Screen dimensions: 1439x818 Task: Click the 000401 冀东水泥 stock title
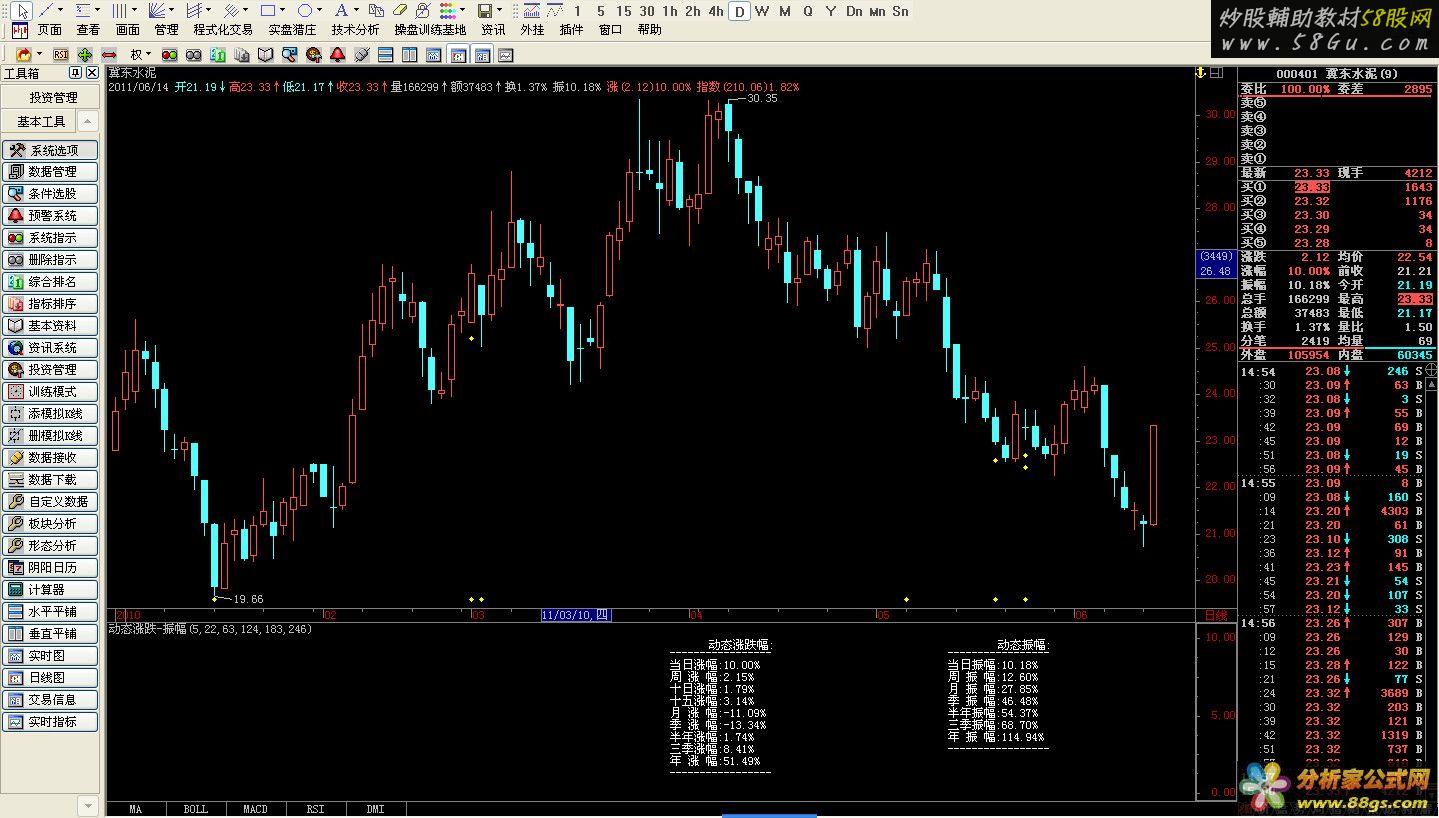(x=1337, y=74)
